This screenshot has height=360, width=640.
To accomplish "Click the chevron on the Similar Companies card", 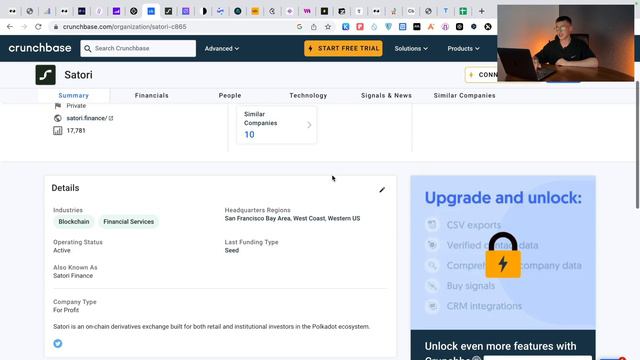I will tap(309, 125).
